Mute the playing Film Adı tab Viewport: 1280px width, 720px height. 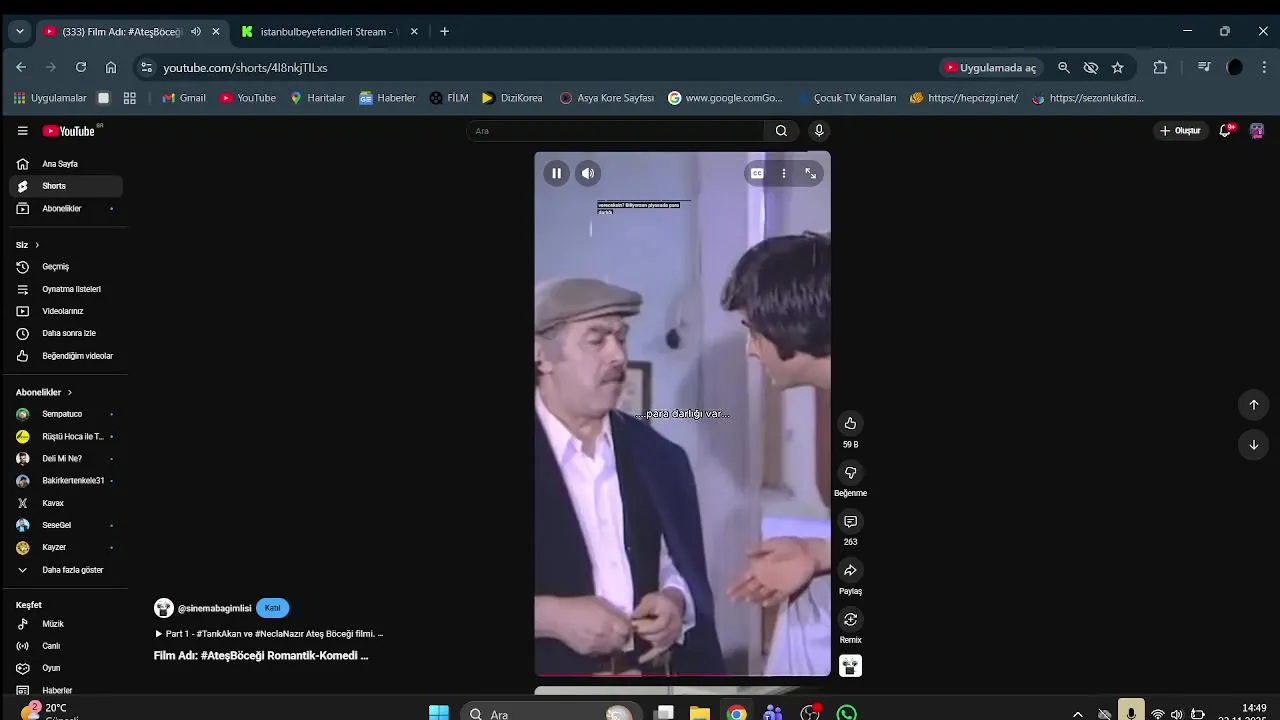pyautogui.click(x=196, y=31)
